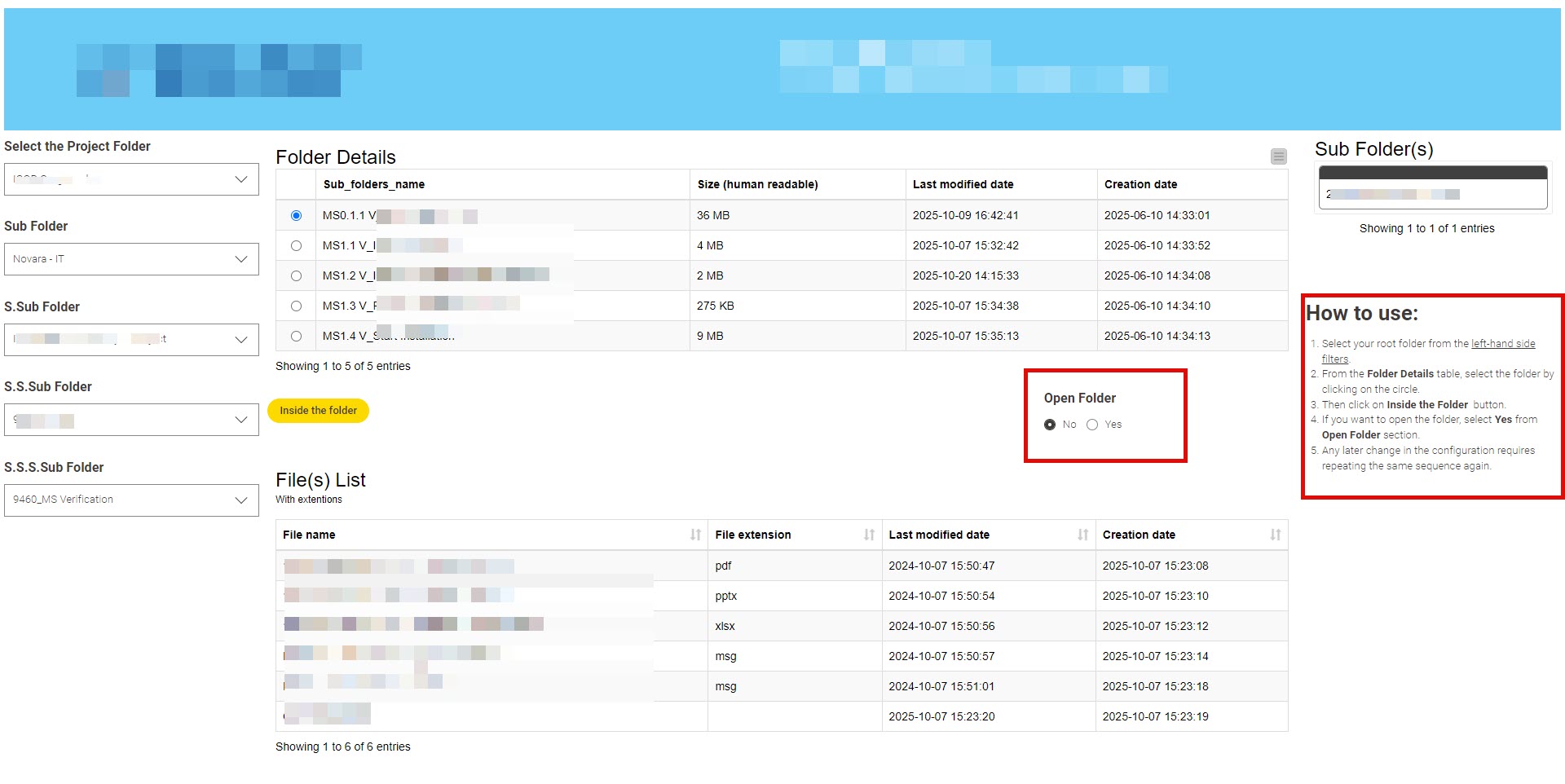Sort files by Creation date arrows
Viewport: 1565px width, 784px height.
pos(1275,535)
